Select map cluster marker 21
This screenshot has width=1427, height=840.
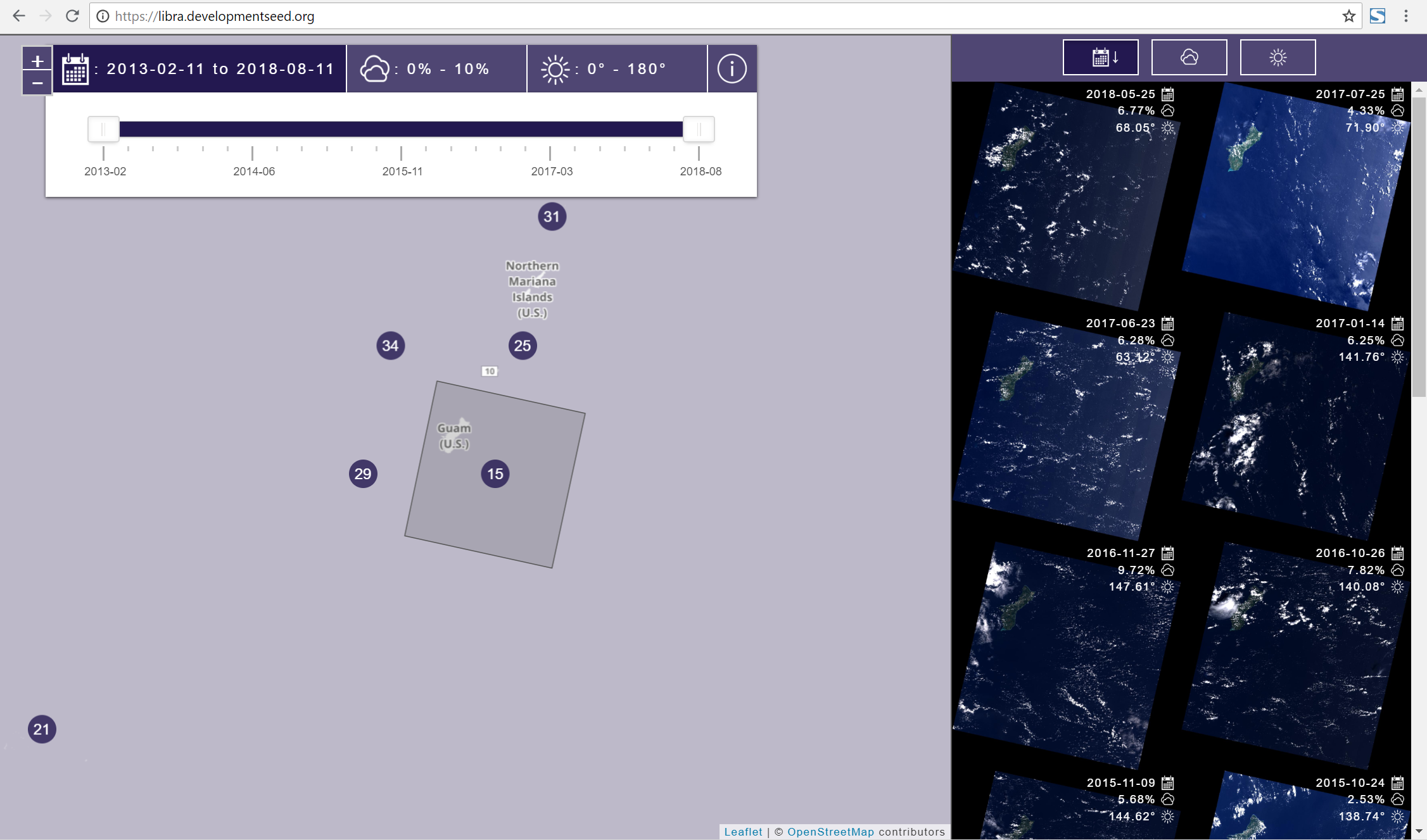pos(42,729)
